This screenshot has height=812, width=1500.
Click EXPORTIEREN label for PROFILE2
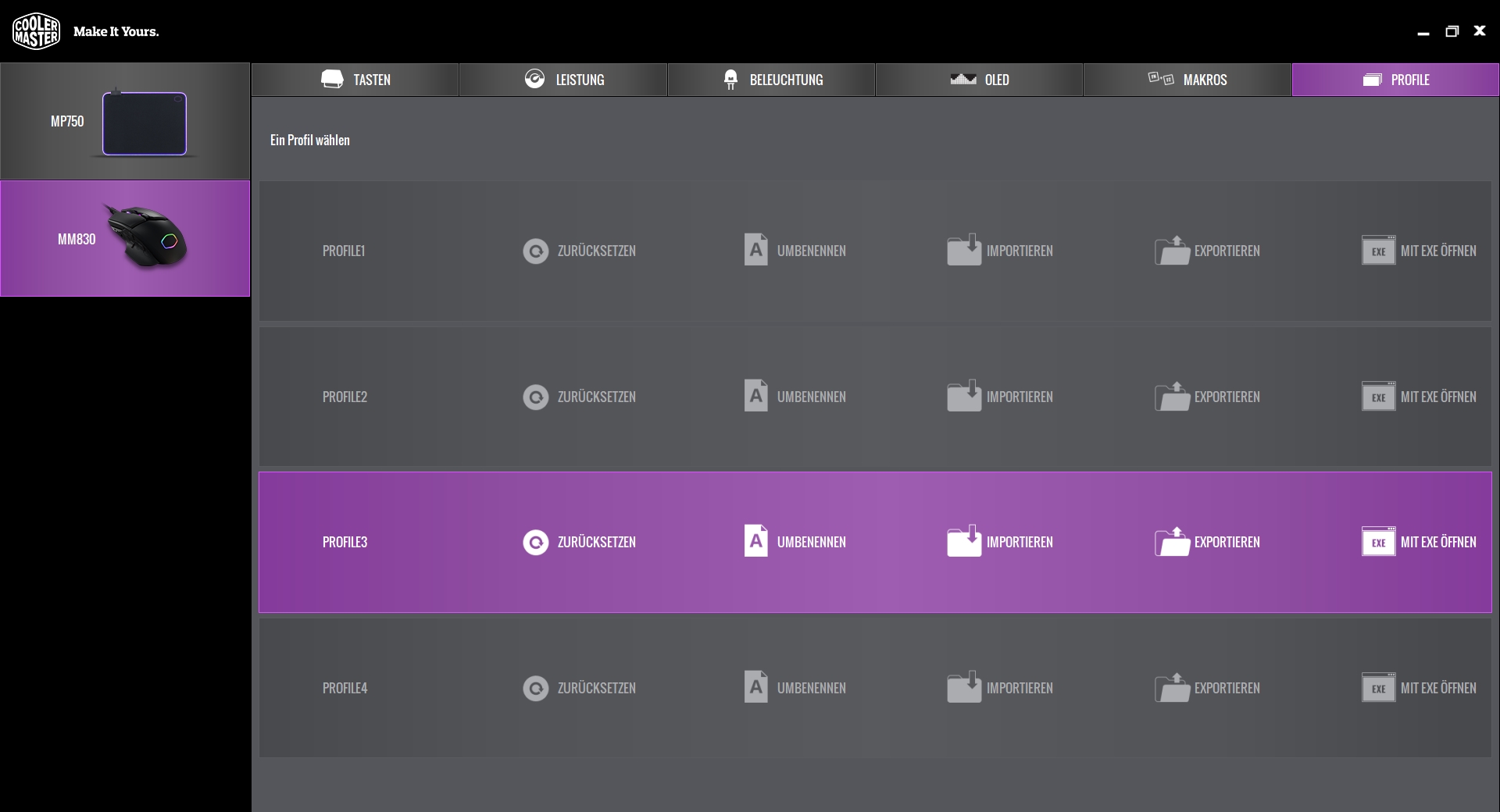click(1227, 397)
